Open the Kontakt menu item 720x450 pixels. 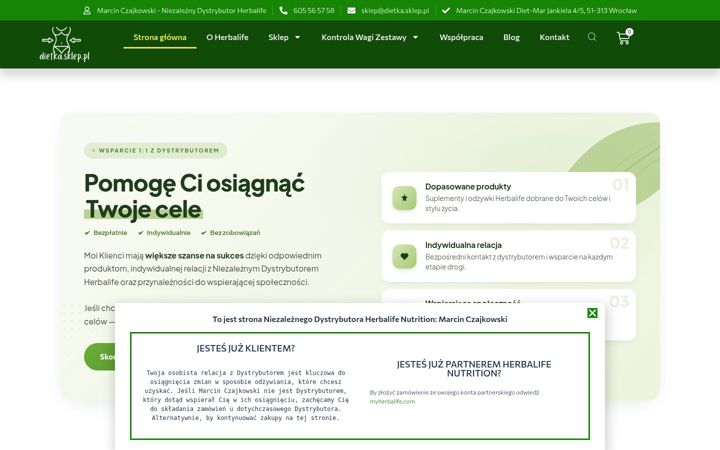click(x=554, y=37)
